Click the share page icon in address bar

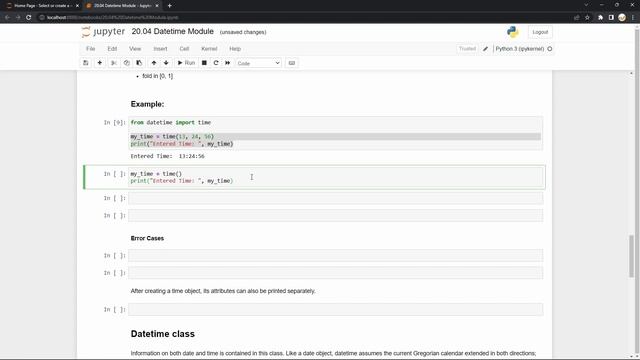pos(576,18)
